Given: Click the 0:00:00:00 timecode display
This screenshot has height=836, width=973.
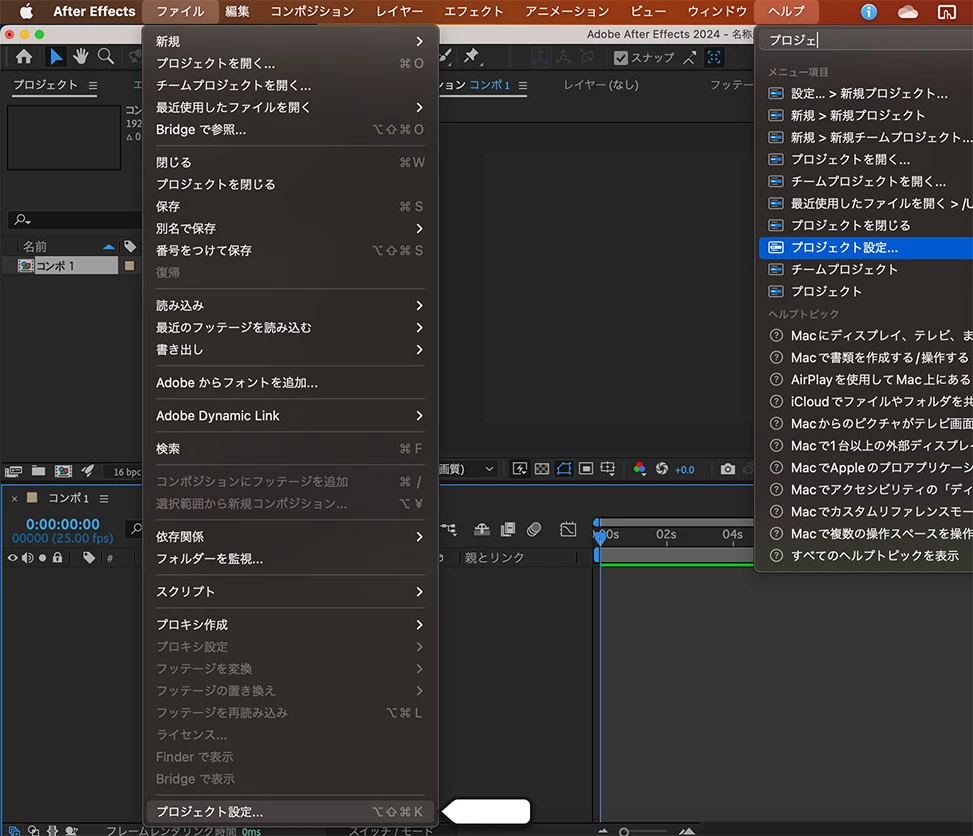Looking at the screenshot, I should [63, 524].
